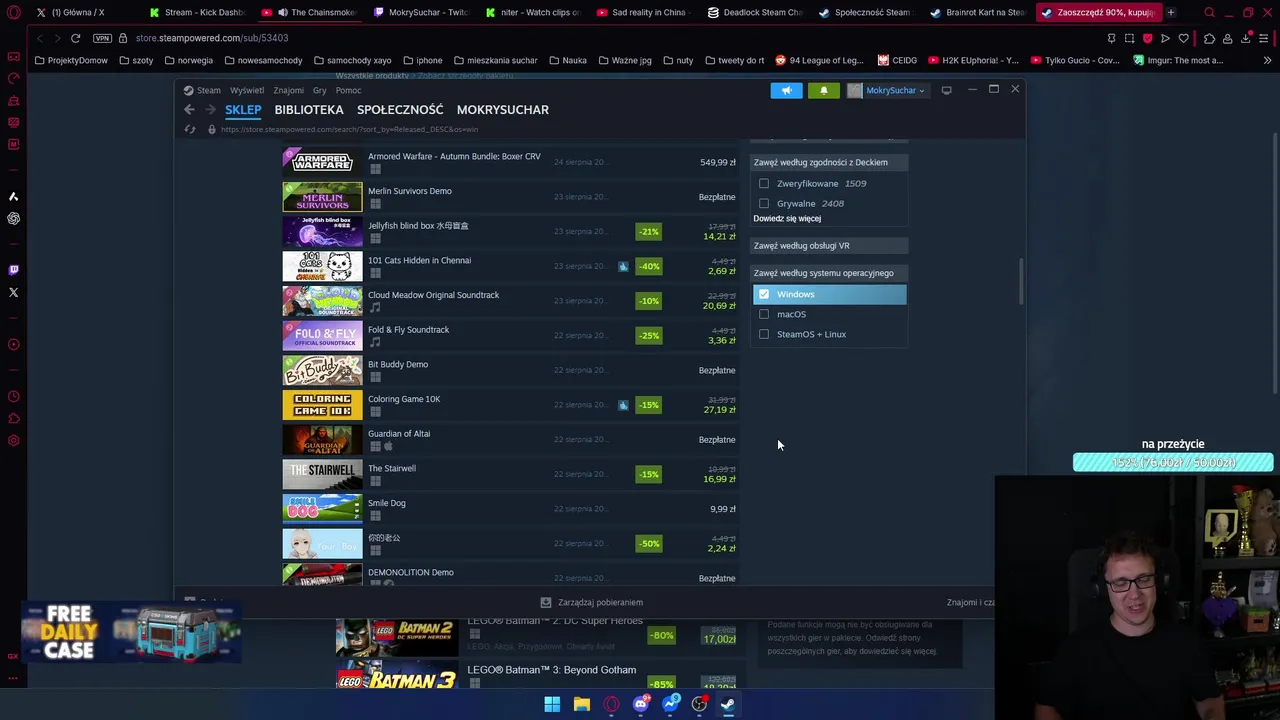1280x720 pixels.
Task: Open the ProjektyDomow bookmarks folder
Action: [x=70, y=60]
